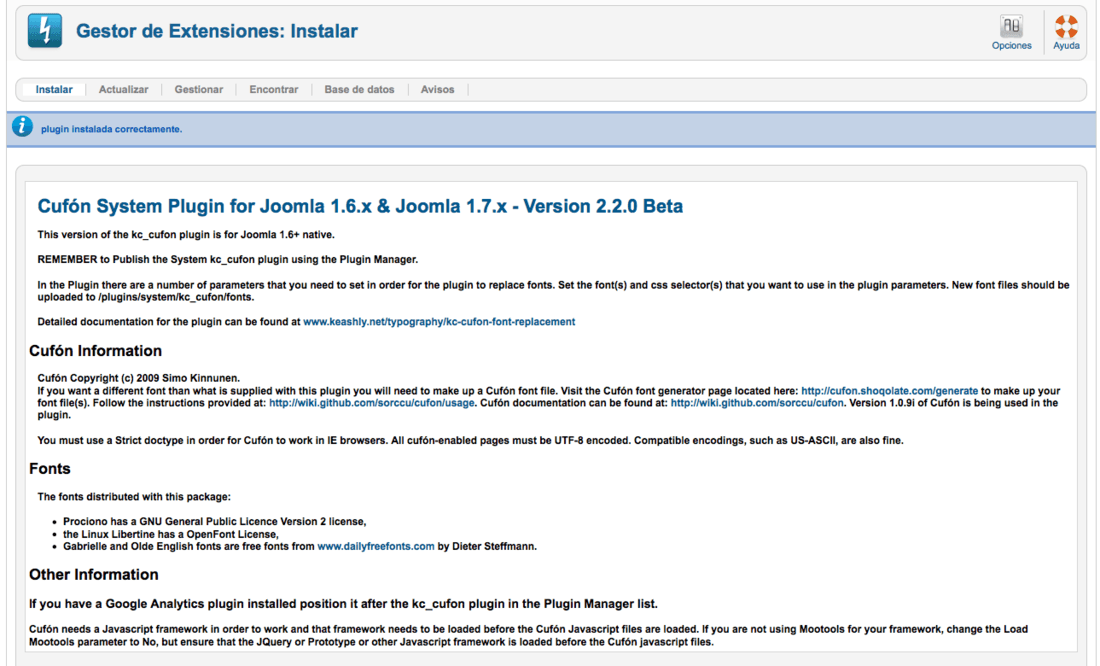Click 'Cufón Copyright (c) 2009 Simo Kinnunen.' line

tap(138, 378)
